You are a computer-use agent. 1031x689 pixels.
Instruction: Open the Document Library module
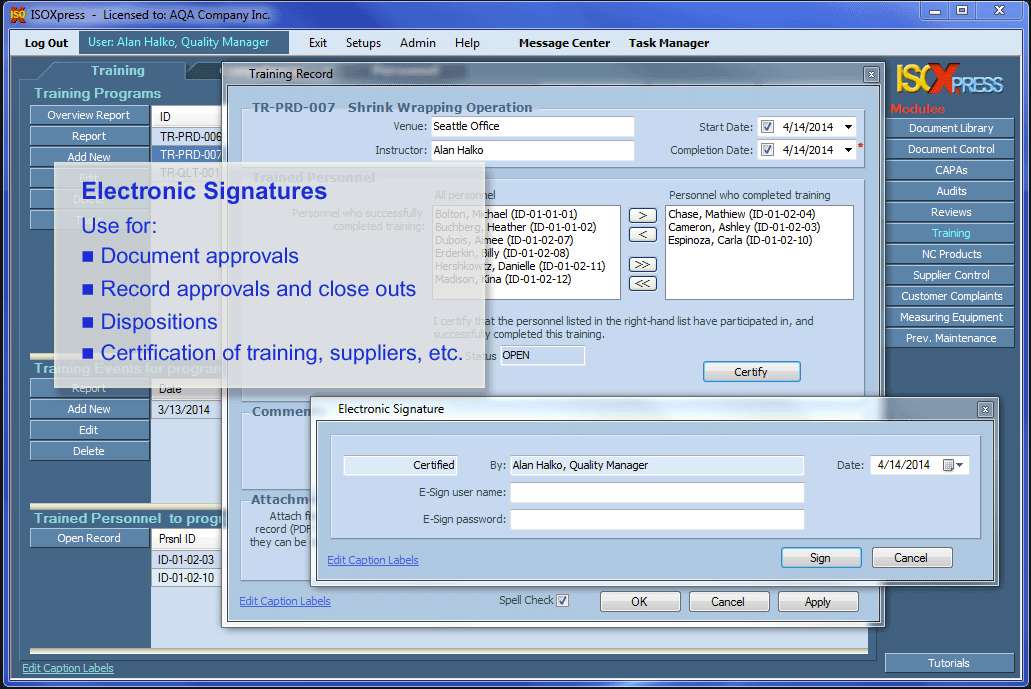(948, 127)
